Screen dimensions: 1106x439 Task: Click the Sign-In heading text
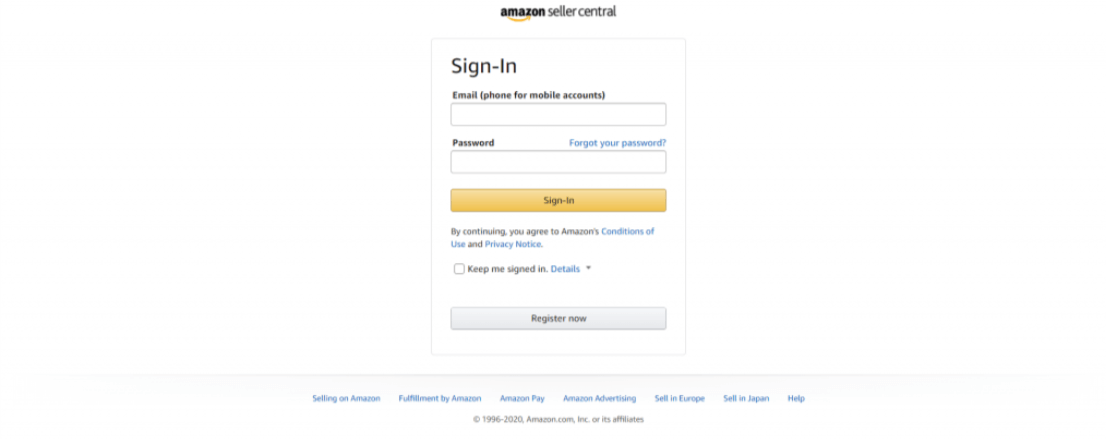[484, 66]
